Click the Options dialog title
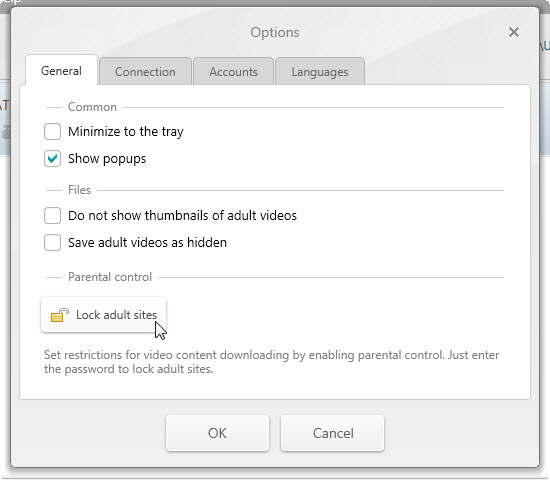This screenshot has width=550, height=480. (x=275, y=32)
